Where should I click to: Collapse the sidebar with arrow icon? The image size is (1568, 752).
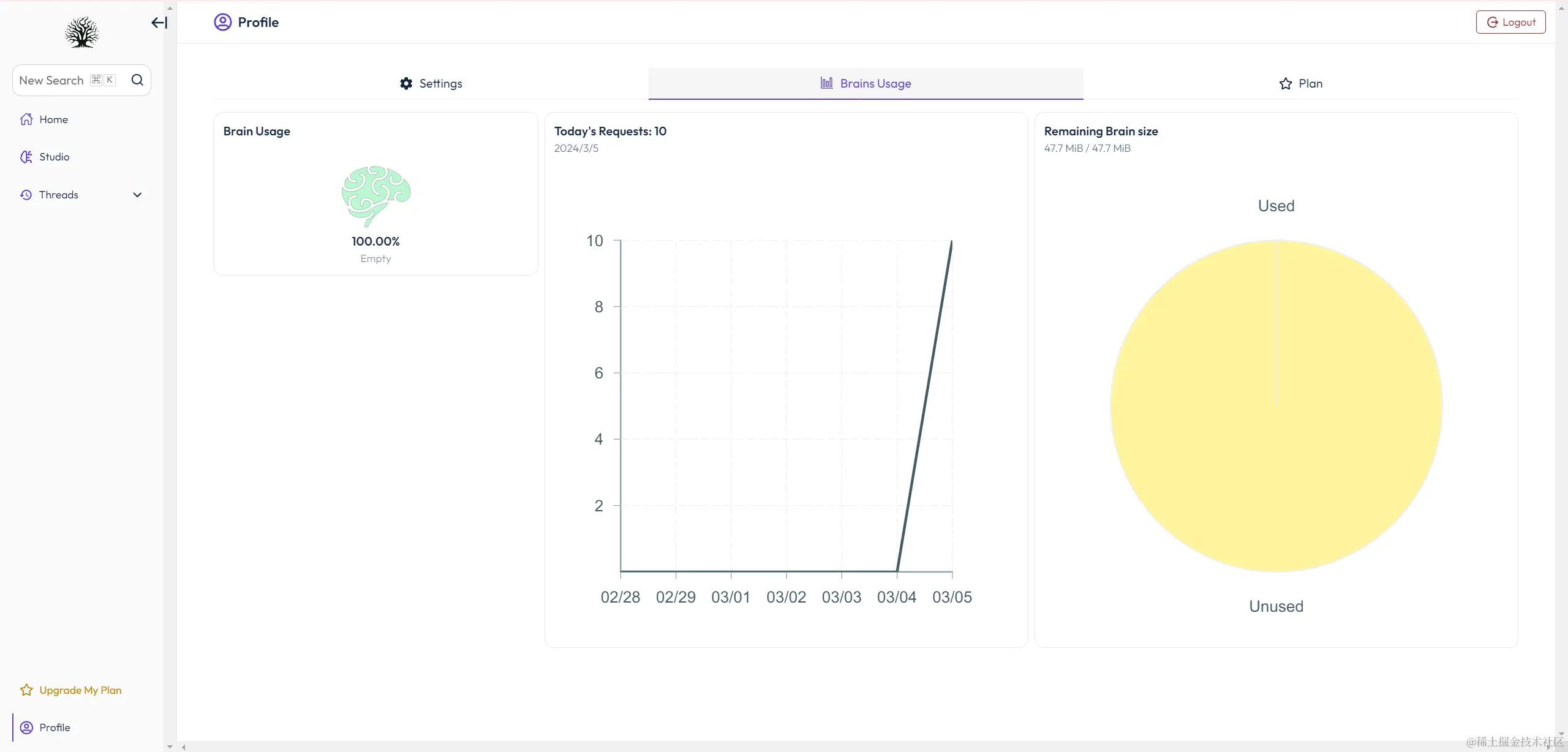(159, 23)
